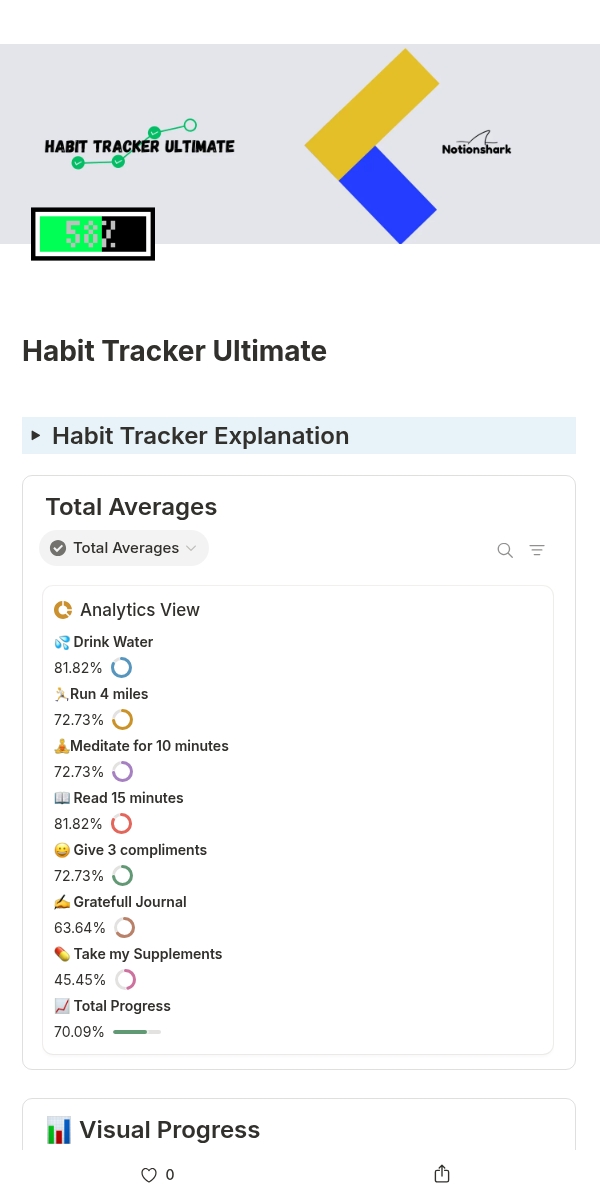Viewport: 600px width, 1200px height.
Task: Click the heart like icon
Action: (x=149, y=1175)
